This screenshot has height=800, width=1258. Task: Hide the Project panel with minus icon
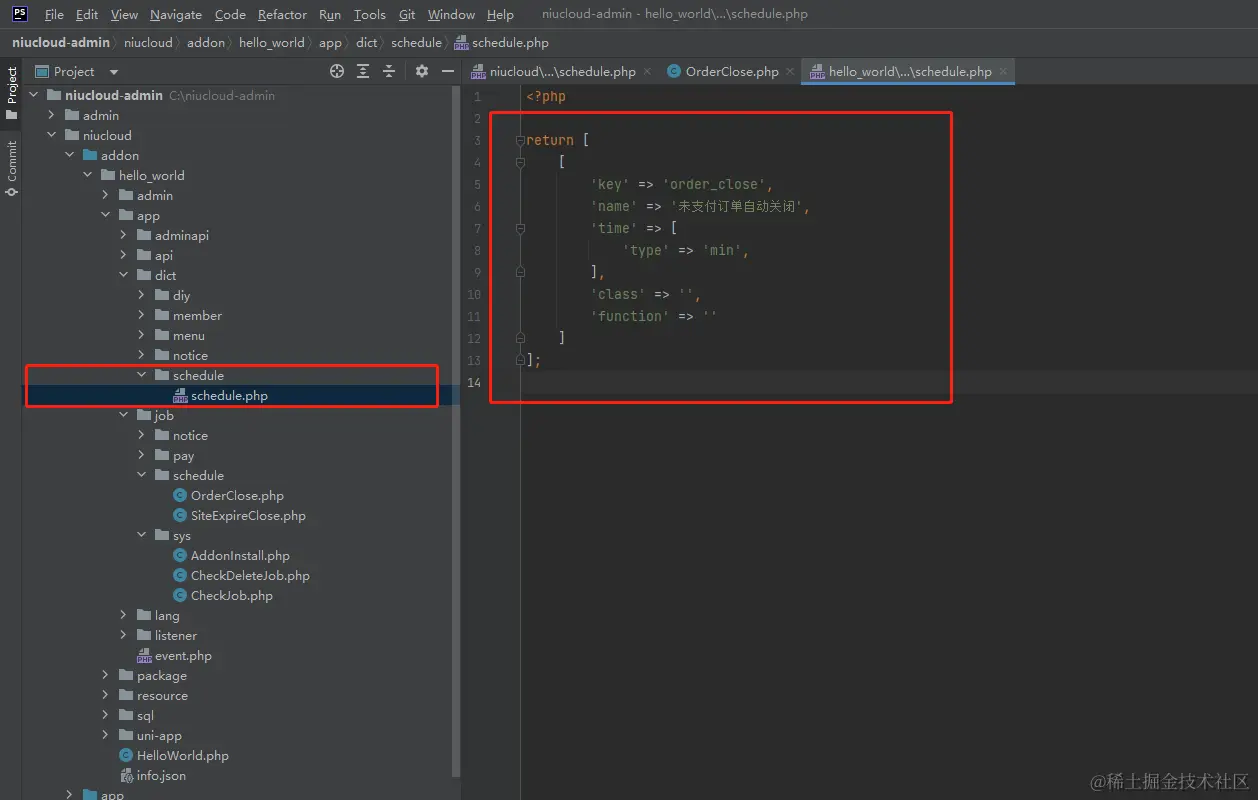tap(448, 71)
